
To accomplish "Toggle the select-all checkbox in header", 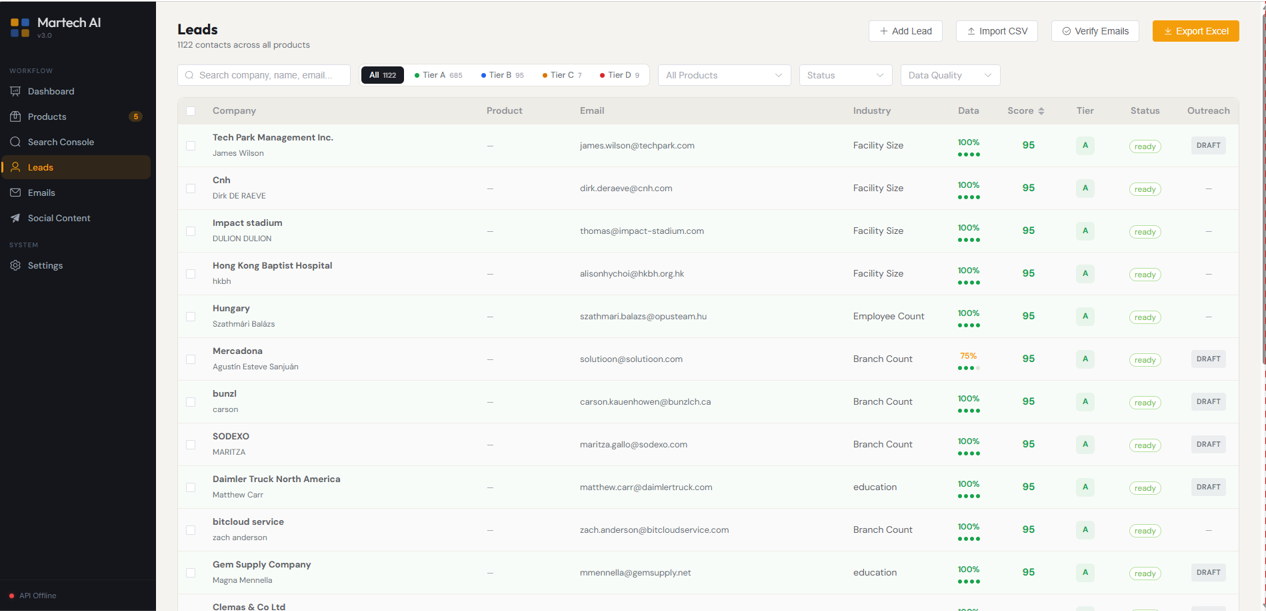I will coord(191,111).
